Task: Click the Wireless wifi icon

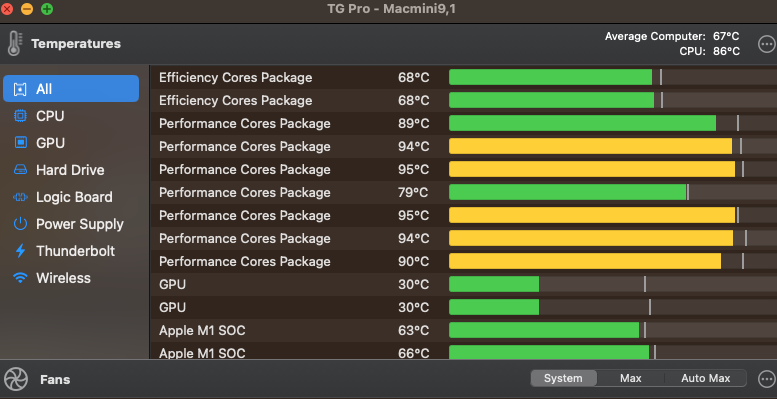Action: (20, 278)
